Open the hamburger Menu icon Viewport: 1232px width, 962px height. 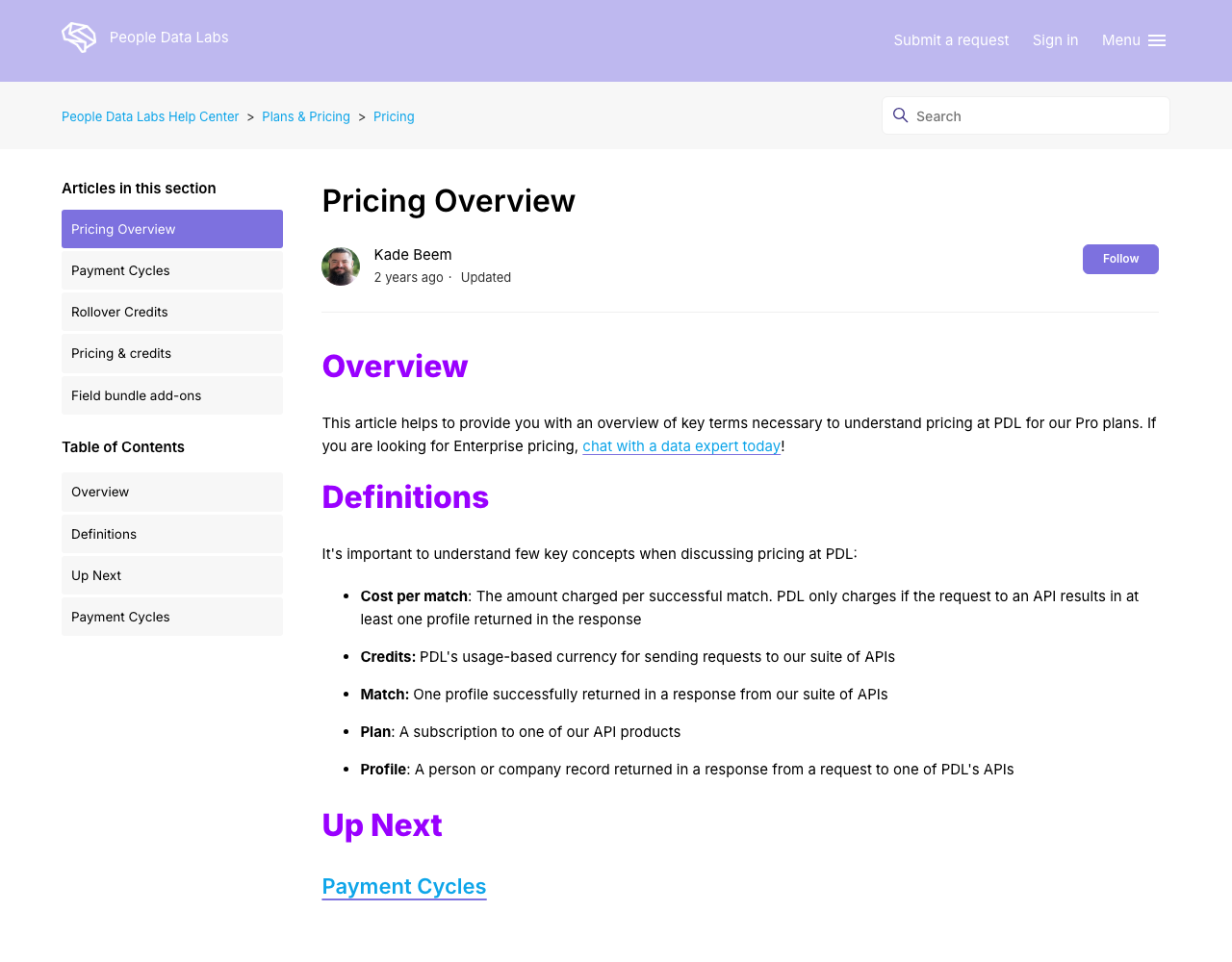(1157, 40)
